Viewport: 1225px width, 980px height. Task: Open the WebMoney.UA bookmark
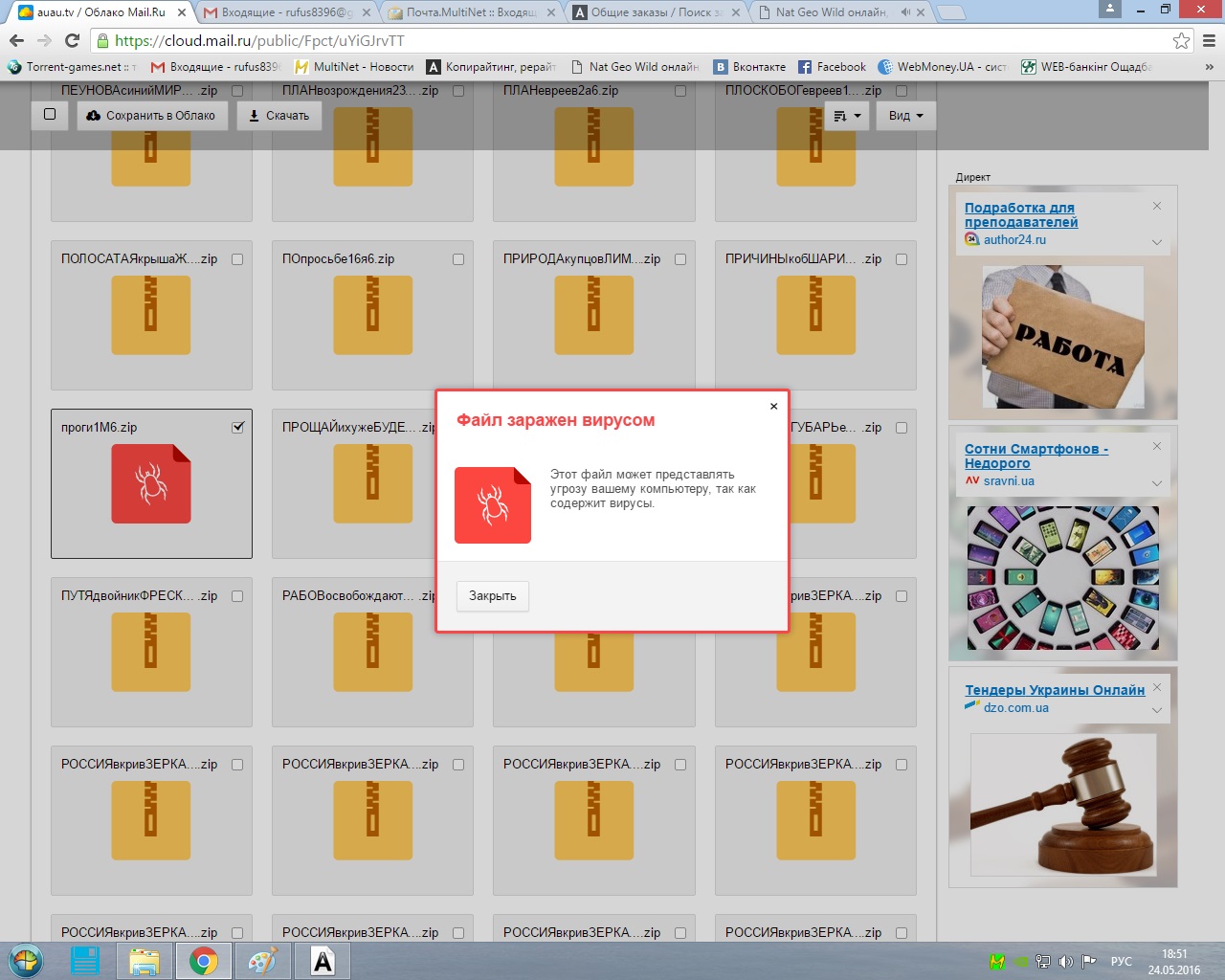[943, 67]
